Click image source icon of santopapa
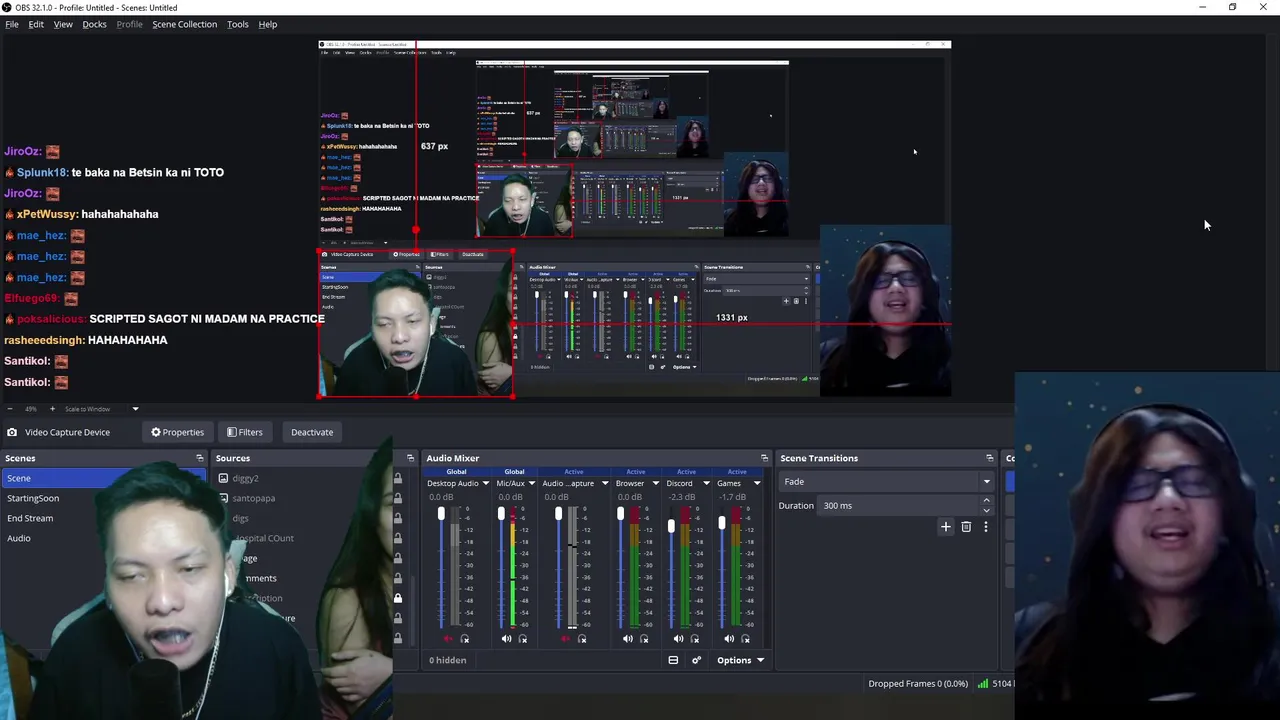1280x720 pixels. pos(223,498)
